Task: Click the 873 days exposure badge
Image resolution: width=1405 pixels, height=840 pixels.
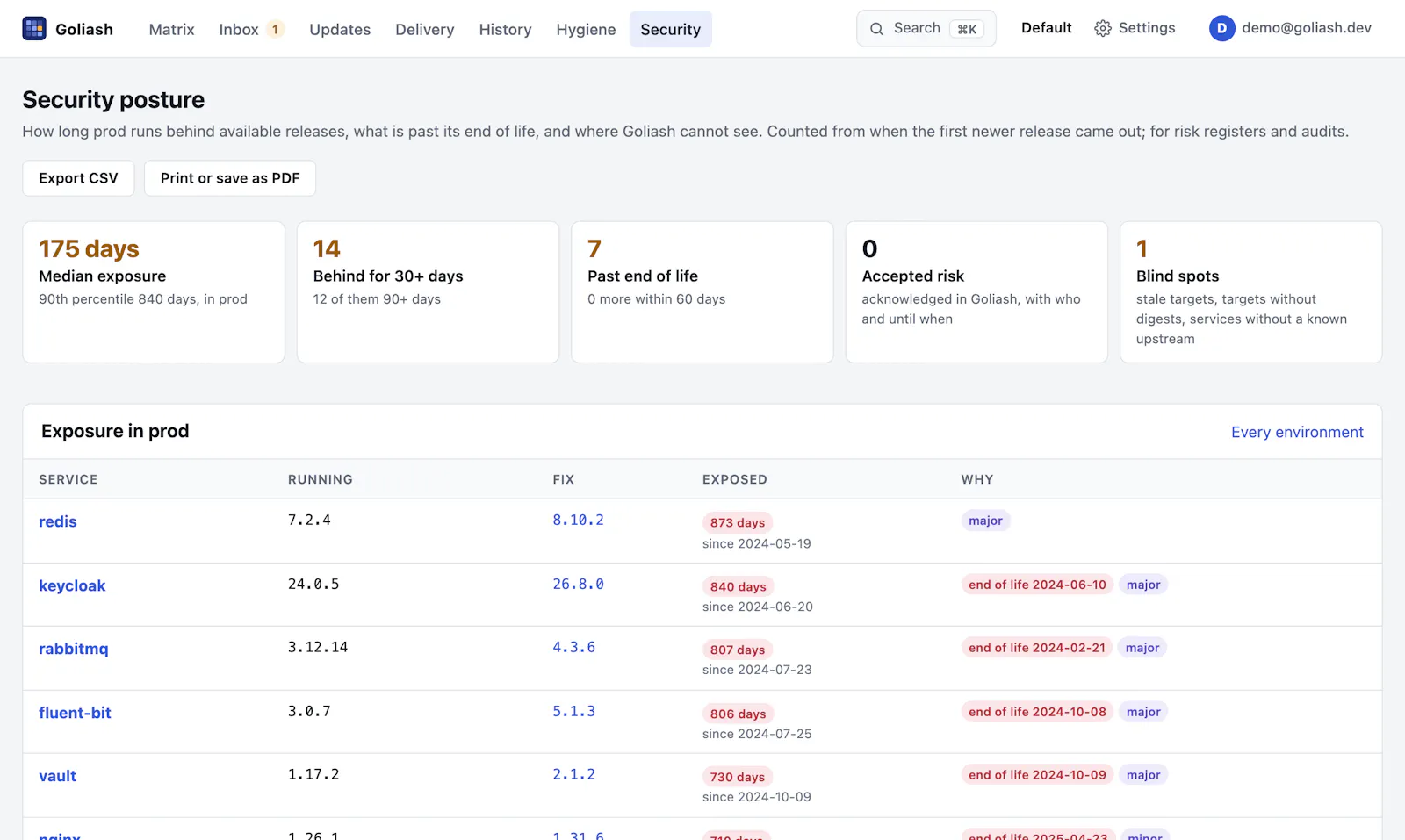Action: pos(738,522)
